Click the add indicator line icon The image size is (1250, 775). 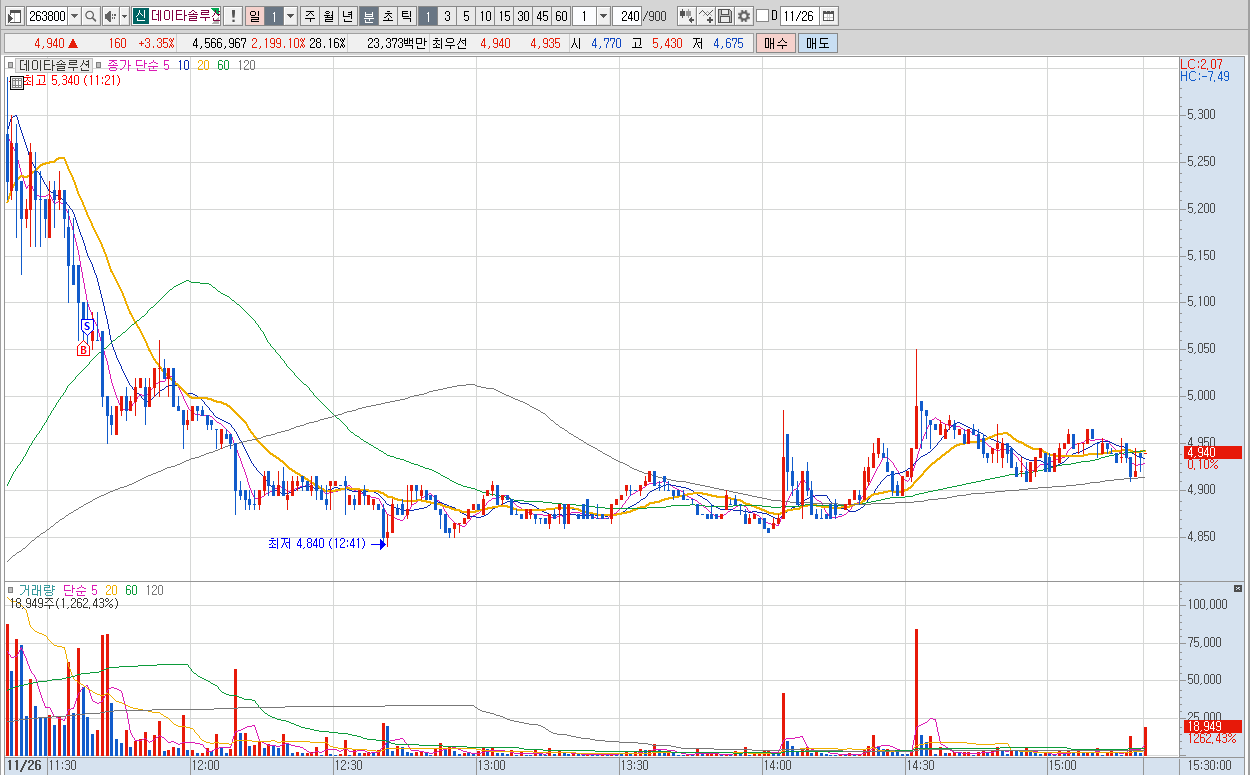(706, 16)
